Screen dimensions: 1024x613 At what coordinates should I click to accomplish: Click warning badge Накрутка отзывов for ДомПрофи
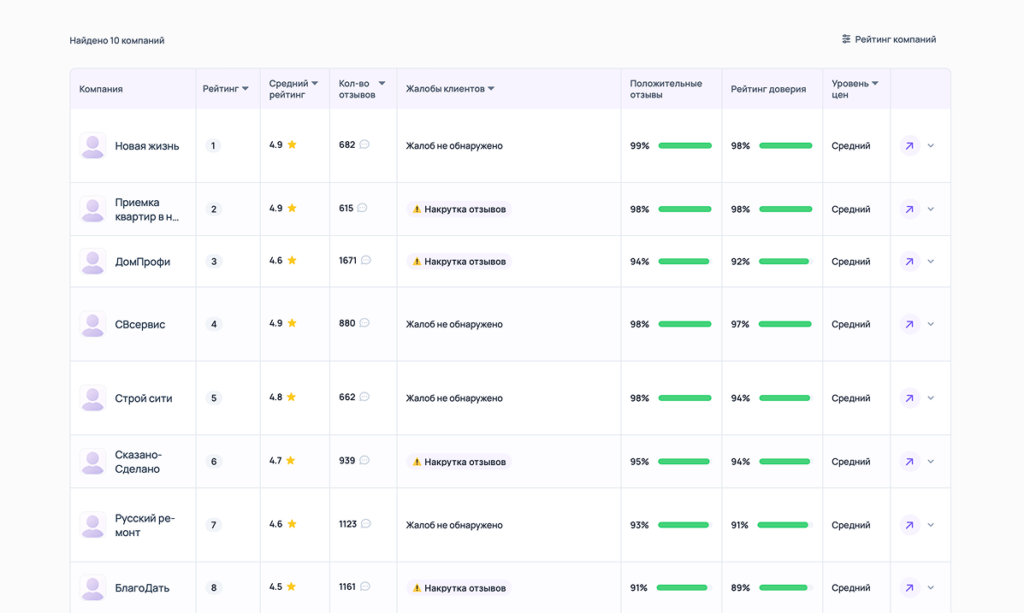(459, 262)
